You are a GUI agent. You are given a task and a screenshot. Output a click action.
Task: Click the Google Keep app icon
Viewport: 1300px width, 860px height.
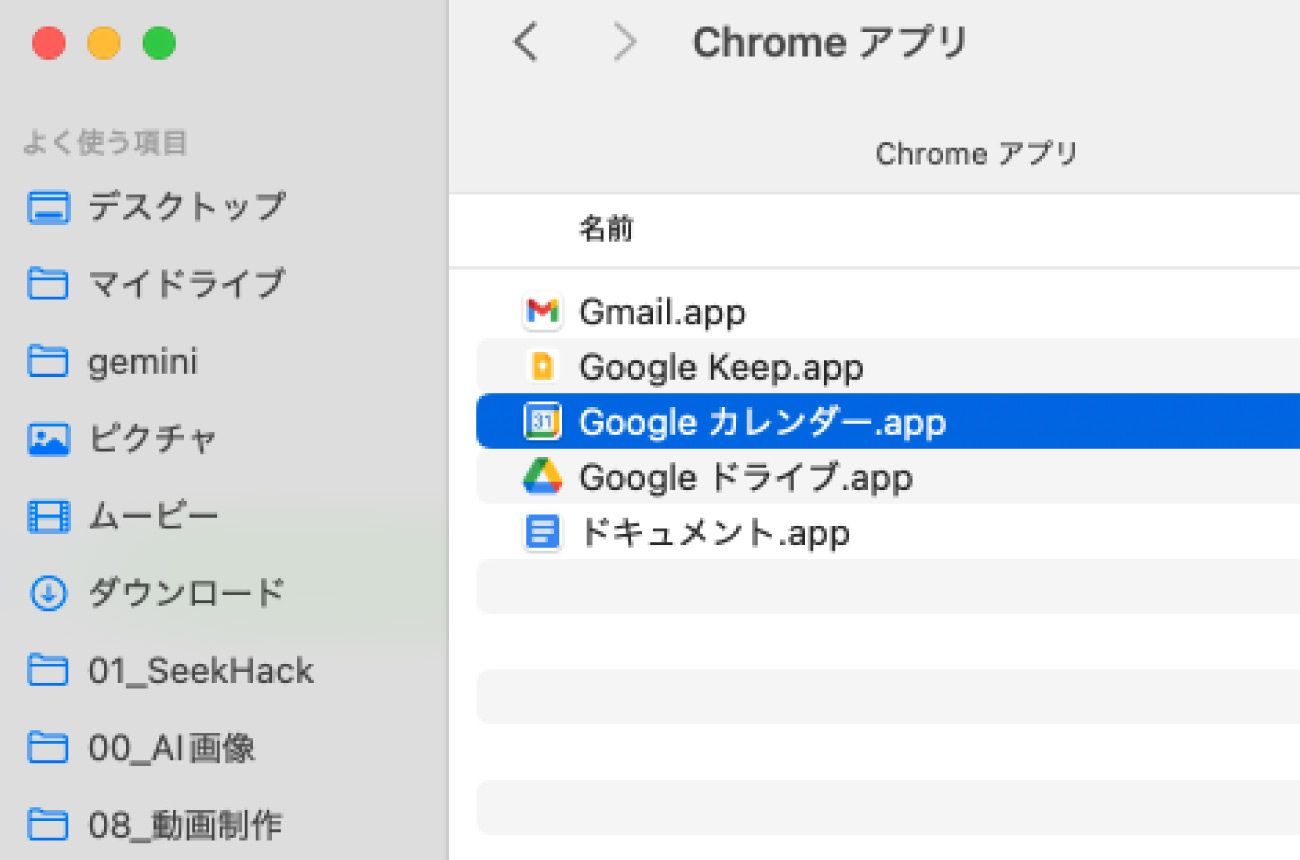point(542,367)
